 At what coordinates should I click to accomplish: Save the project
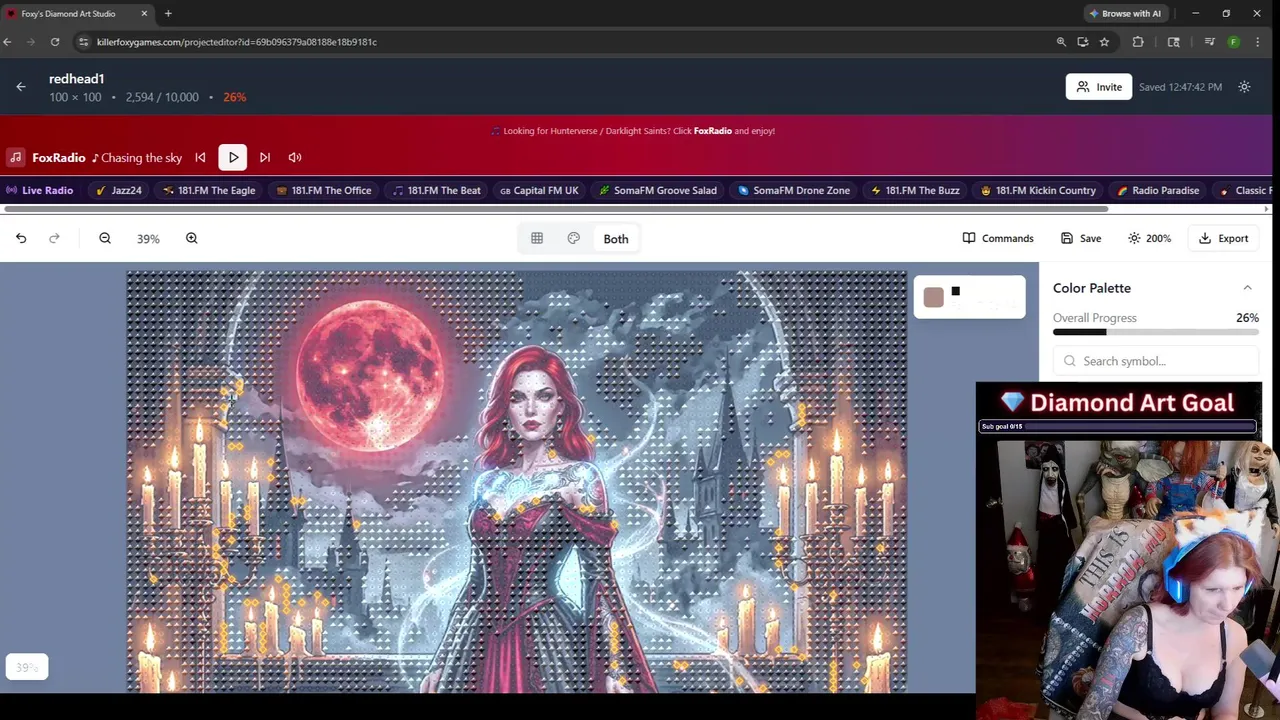[1081, 238]
